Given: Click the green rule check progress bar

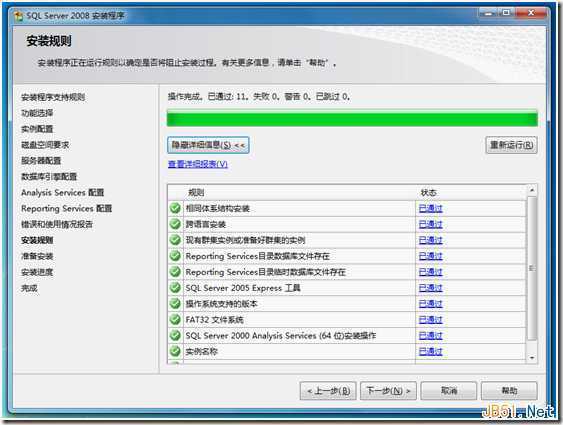Looking at the screenshot, I should [x=352, y=119].
